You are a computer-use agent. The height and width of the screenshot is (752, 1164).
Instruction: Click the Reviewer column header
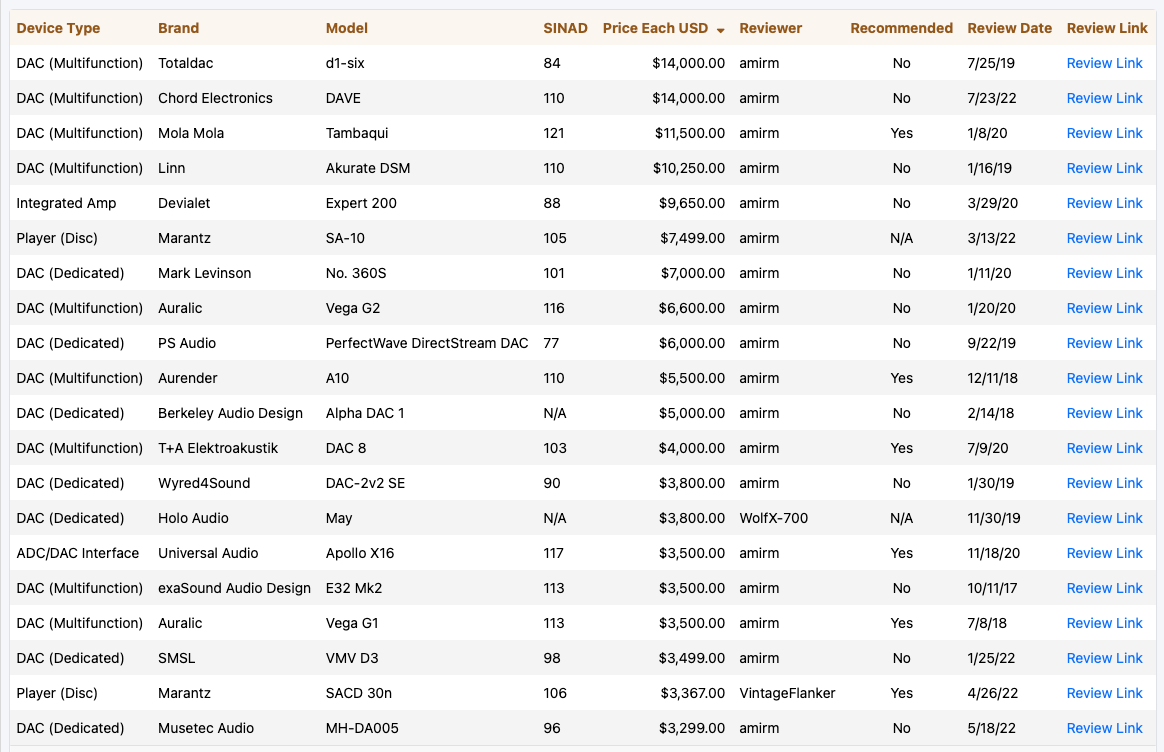[770, 28]
